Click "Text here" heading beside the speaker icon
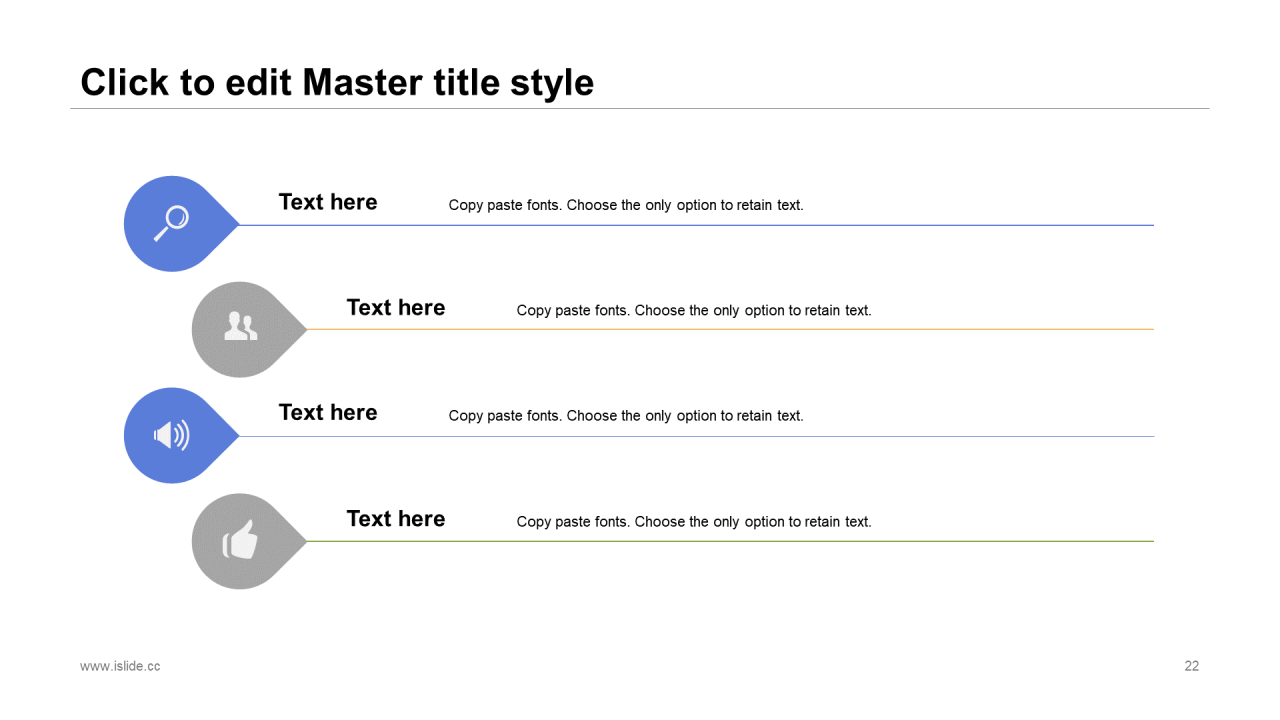This screenshot has height=720, width=1280. click(328, 413)
